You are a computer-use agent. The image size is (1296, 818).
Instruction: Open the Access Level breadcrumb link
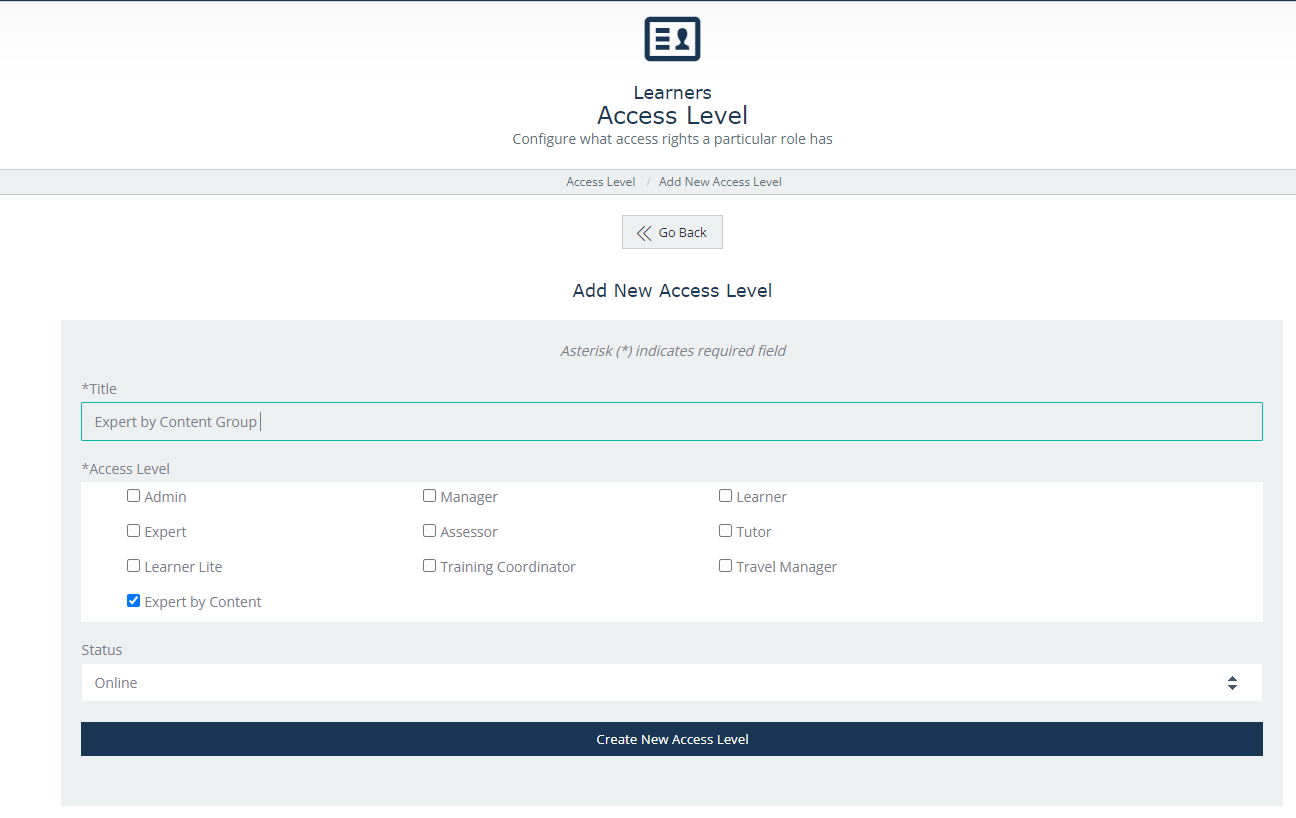pyautogui.click(x=600, y=182)
